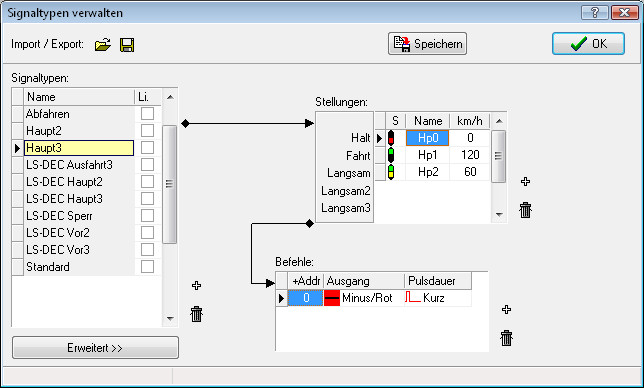The image size is (644, 388).
Task: Add a new Befehl with plus icon
Action: click(x=506, y=310)
